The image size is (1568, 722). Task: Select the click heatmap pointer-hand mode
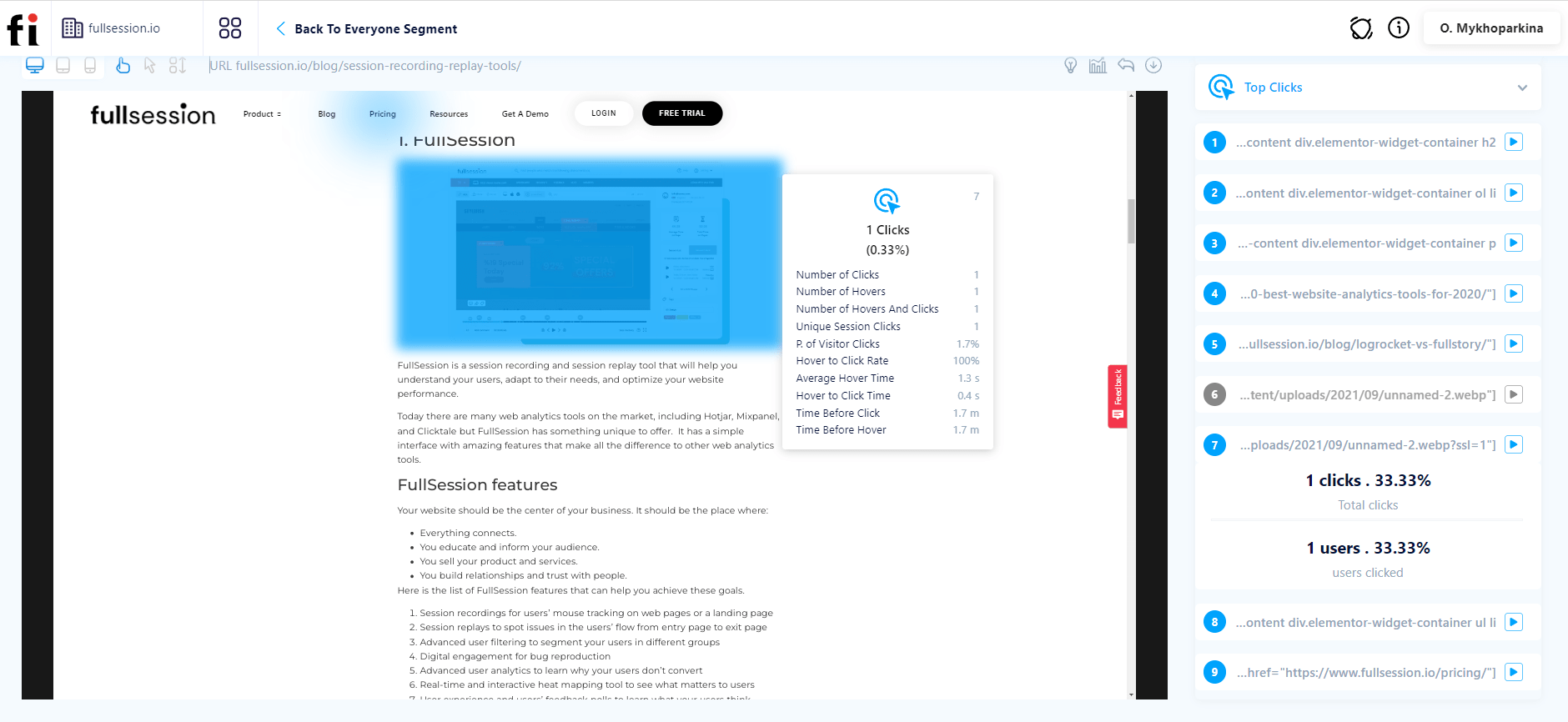point(123,65)
